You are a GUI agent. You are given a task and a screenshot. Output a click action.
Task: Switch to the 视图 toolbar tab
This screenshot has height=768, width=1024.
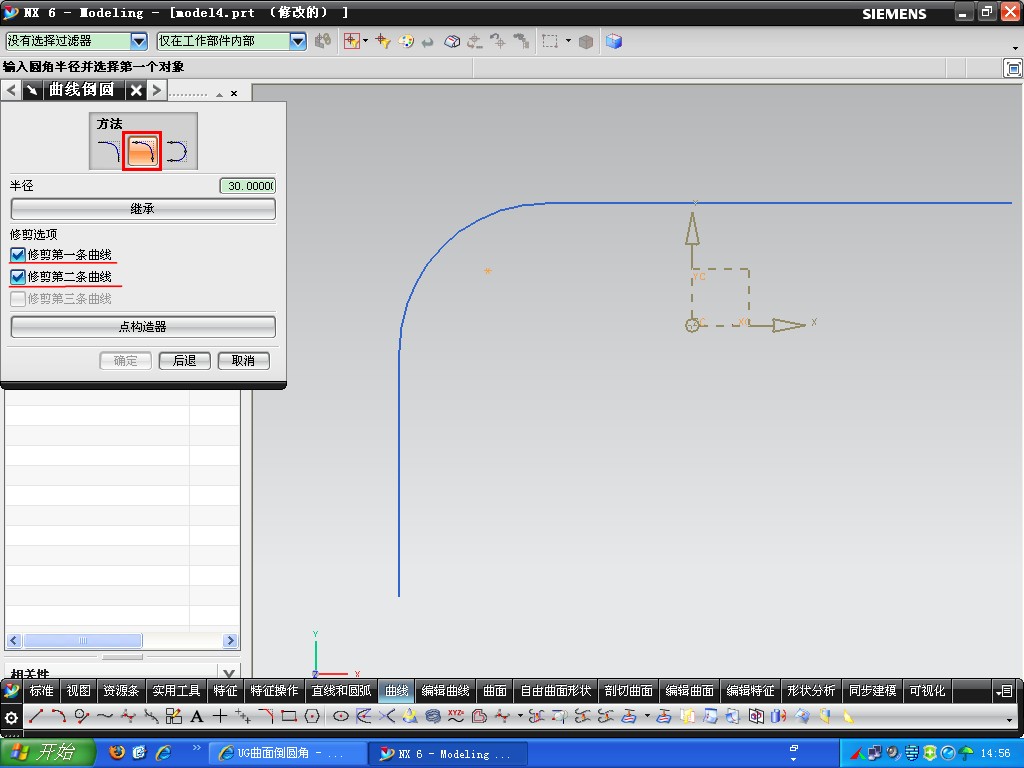78,690
